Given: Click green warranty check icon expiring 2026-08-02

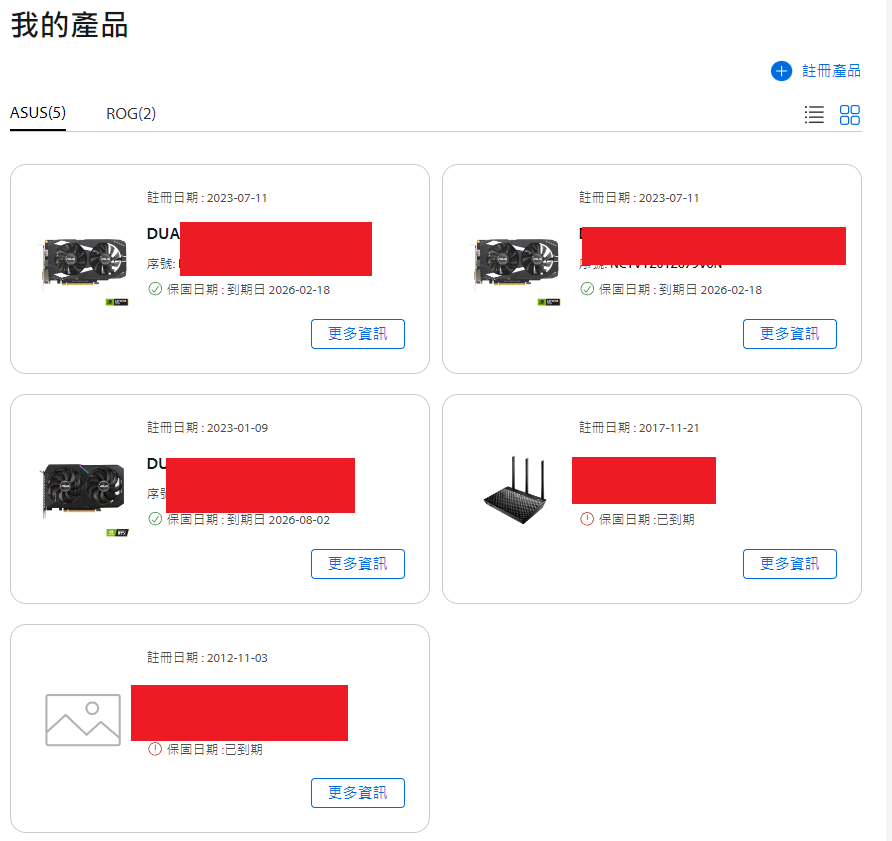Looking at the screenshot, I should tap(155, 519).
